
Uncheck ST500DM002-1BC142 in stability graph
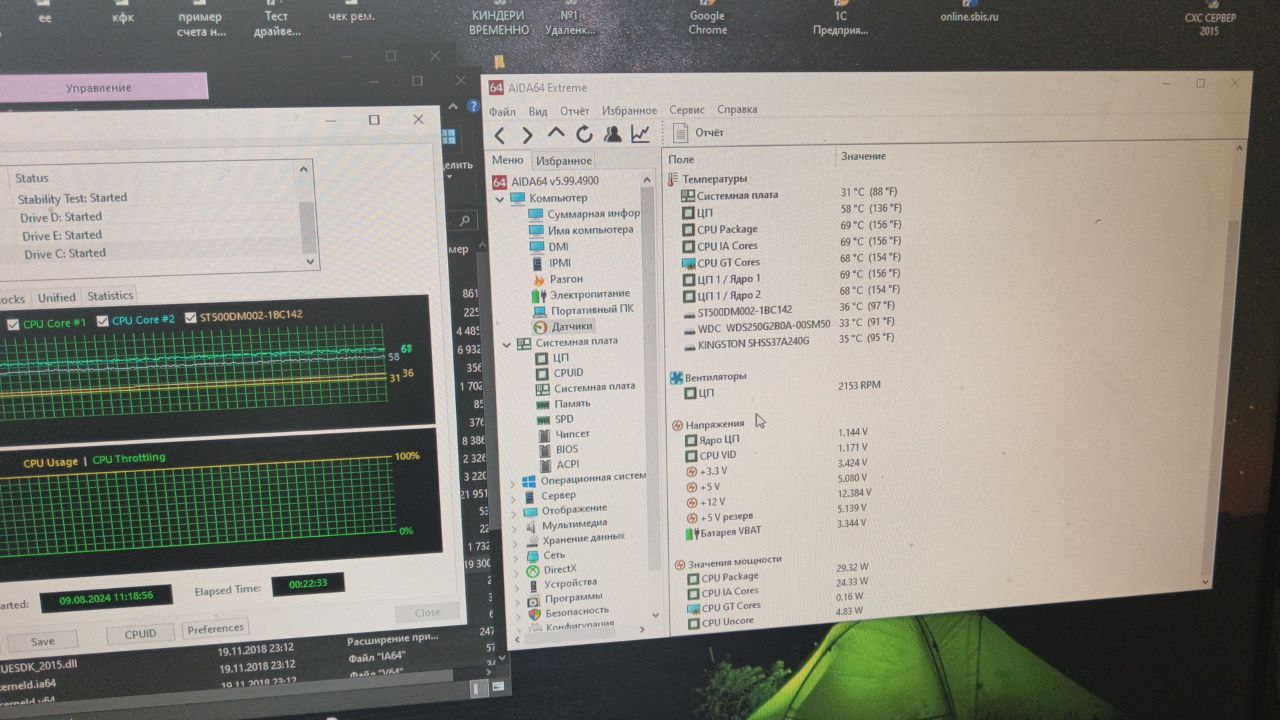click(x=191, y=318)
